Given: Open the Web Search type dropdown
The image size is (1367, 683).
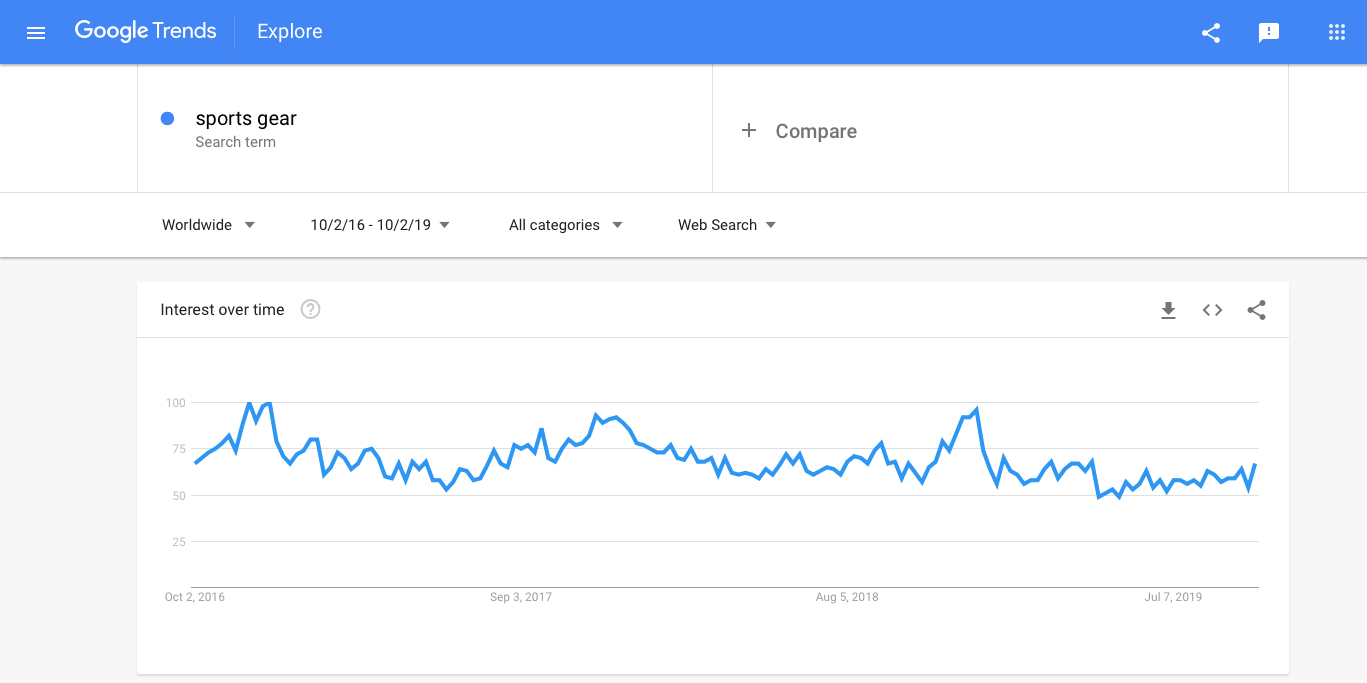Looking at the screenshot, I should 727,225.
